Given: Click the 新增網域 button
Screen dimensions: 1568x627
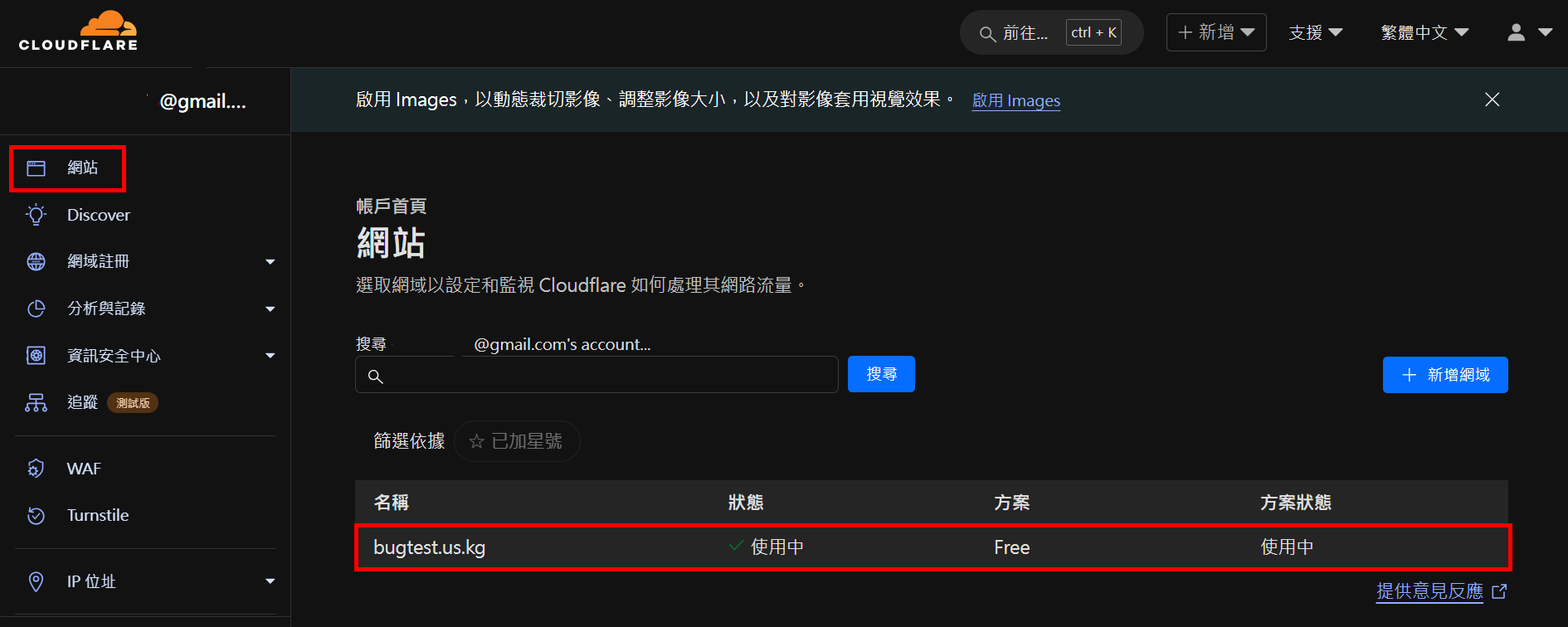Looking at the screenshot, I should [x=1445, y=375].
